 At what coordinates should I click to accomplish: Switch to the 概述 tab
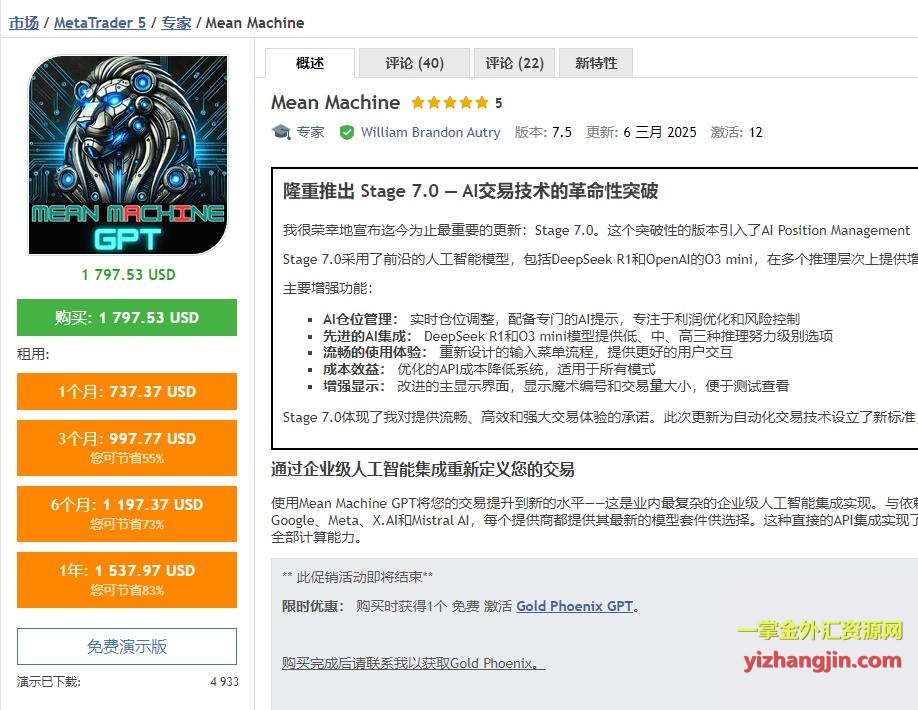click(310, 63)
